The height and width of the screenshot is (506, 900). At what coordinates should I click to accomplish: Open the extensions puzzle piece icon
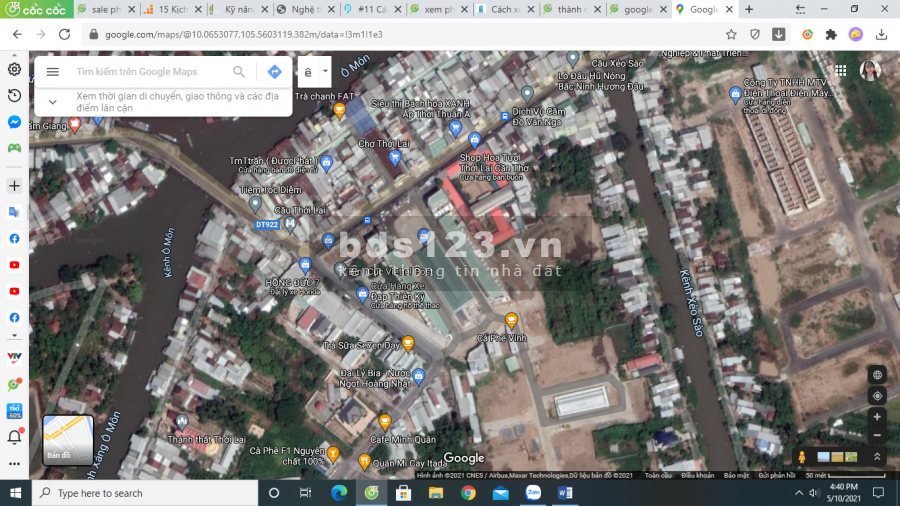point(831,34)
